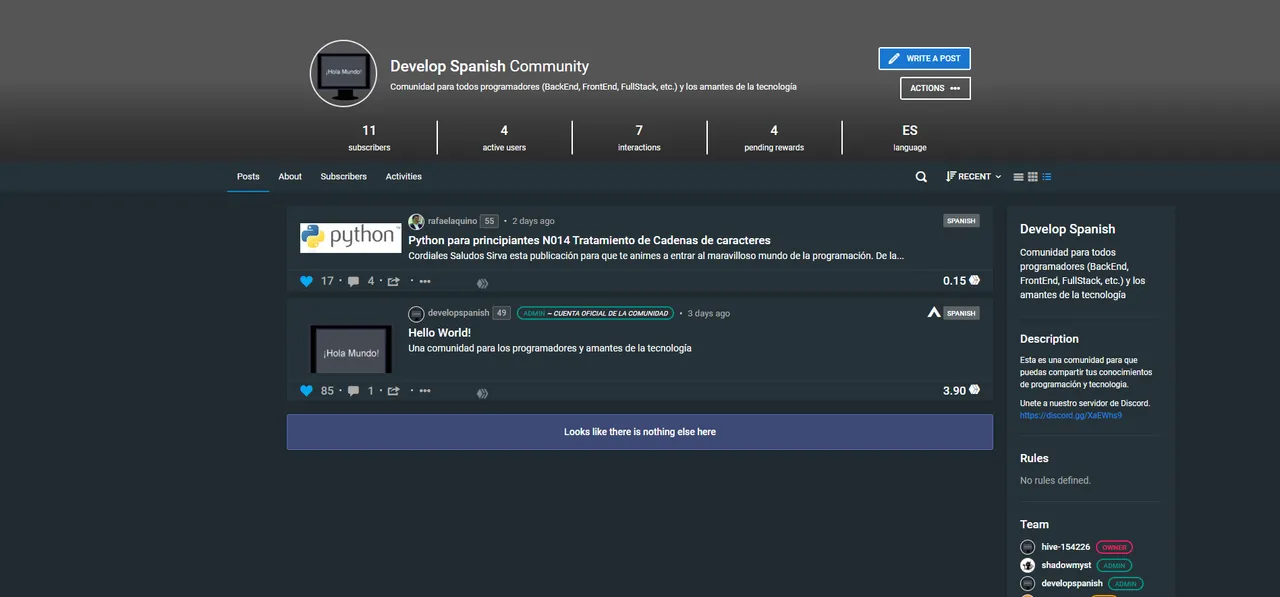Switch to the Subscribers tab
This screenshot has width=1280, height=597.
(344, 177)
